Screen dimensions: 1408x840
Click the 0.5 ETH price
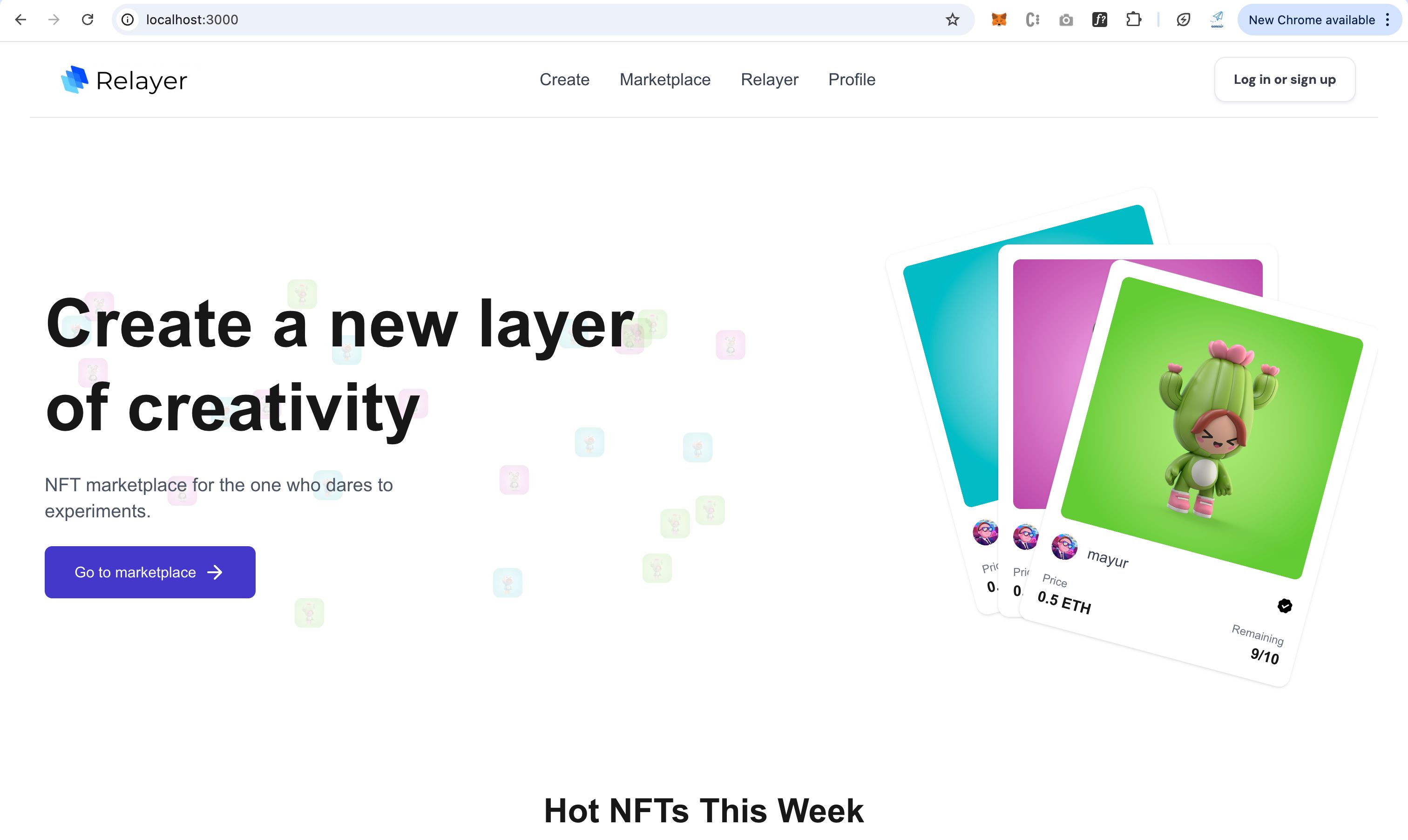1064,602
